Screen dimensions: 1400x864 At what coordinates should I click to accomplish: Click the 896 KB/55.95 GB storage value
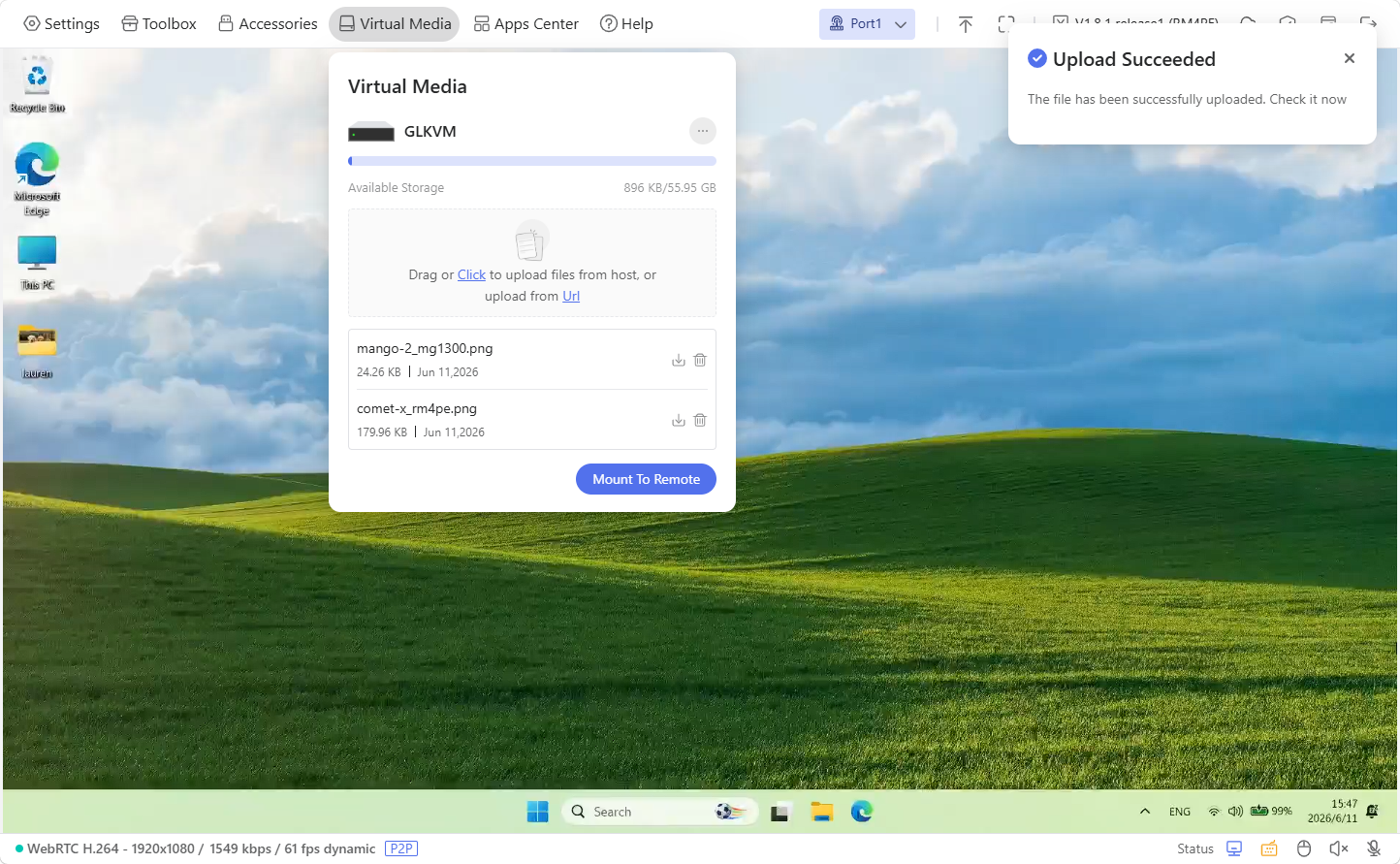coord(670,188)
